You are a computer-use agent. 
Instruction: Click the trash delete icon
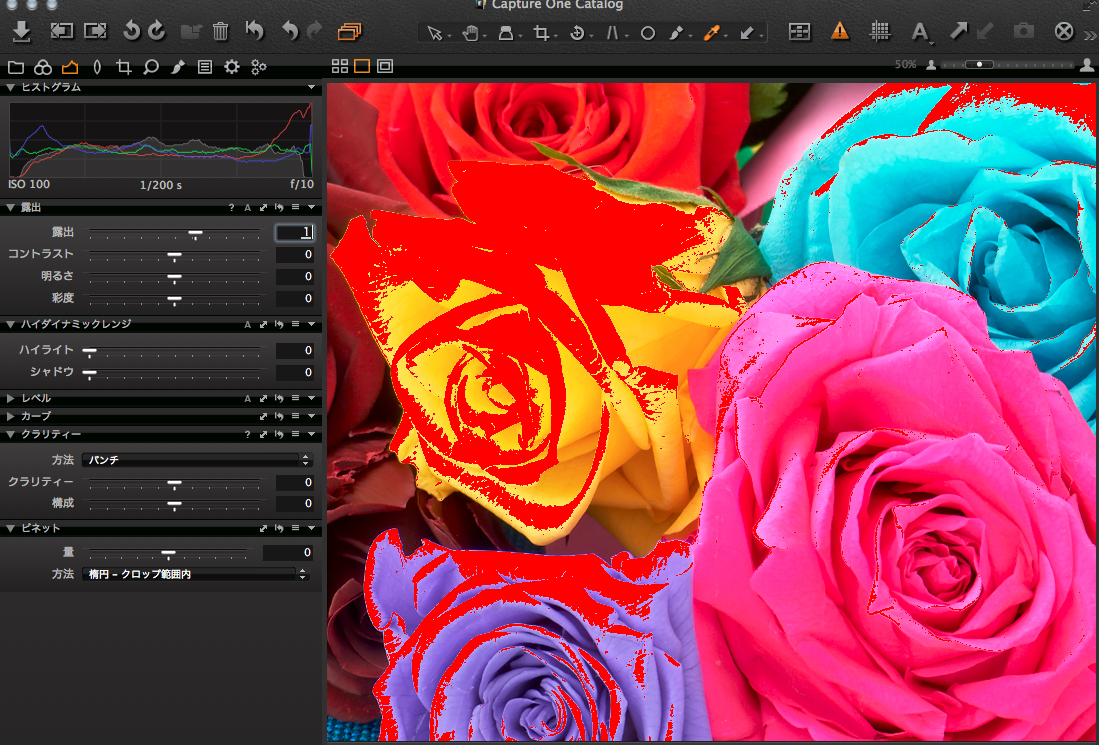click(220, 32)
